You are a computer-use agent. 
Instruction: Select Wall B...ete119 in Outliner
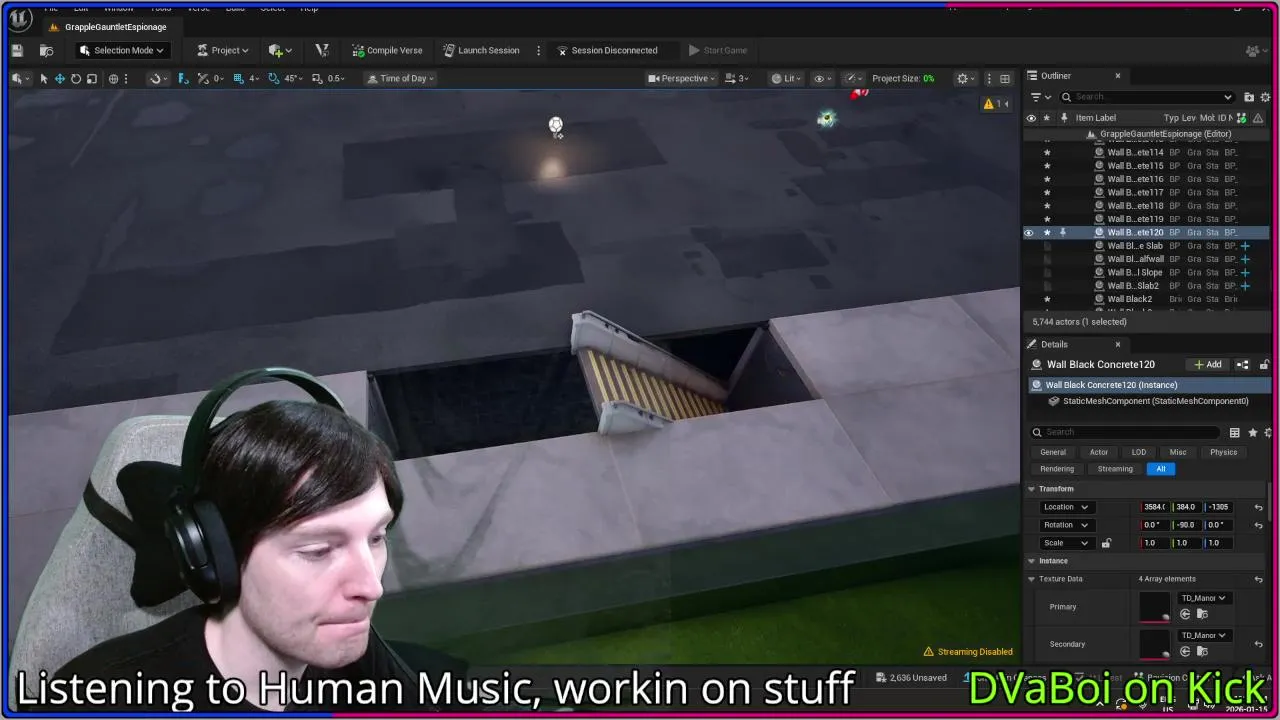(1135, 219)
